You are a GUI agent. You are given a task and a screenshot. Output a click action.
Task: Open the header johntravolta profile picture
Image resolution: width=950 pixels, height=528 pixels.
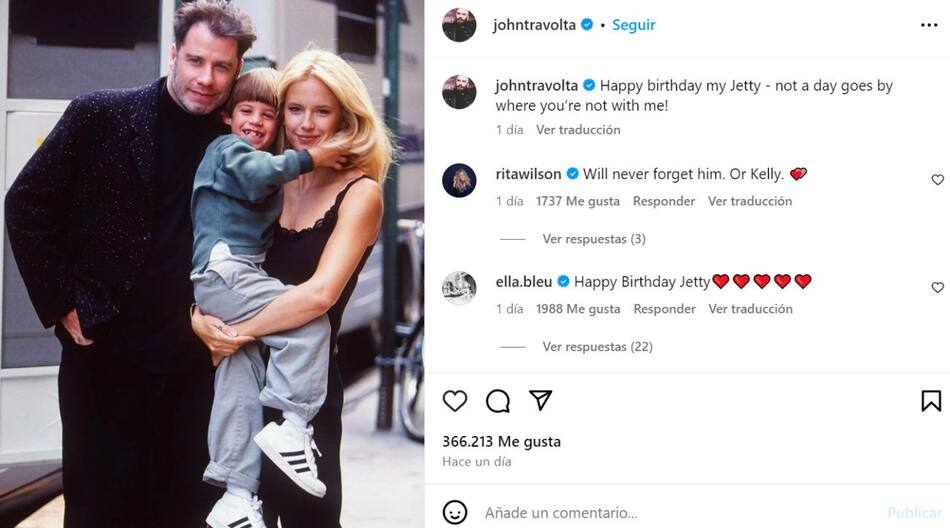click(x=459, y=25)
